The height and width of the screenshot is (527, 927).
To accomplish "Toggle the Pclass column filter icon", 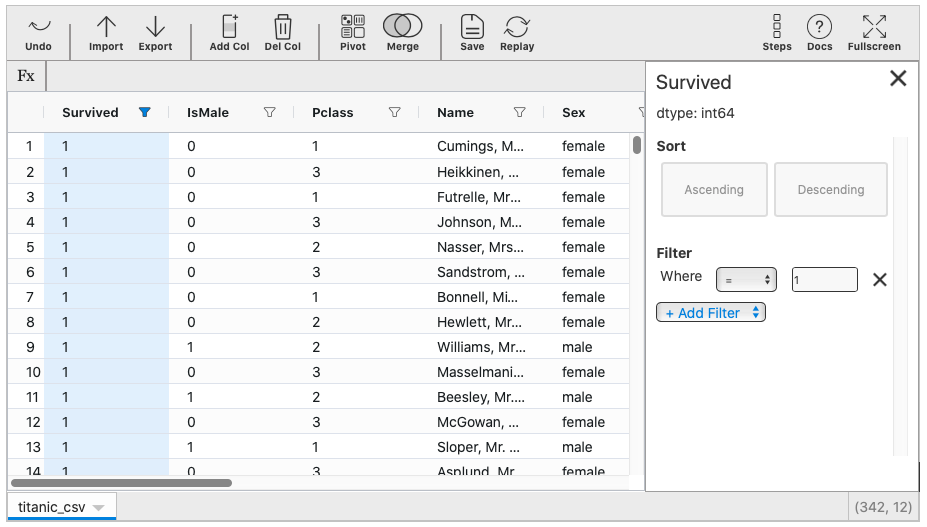I will tap(394, 113).
